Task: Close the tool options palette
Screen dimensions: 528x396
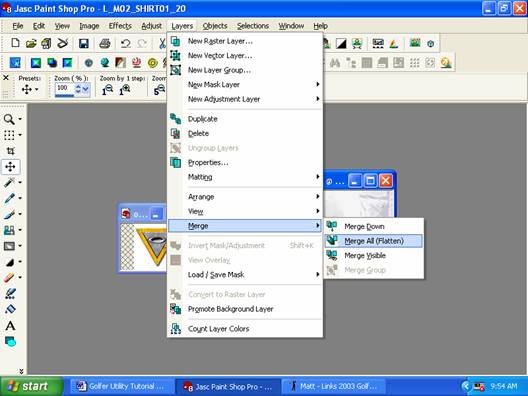Action: [6, 78]
